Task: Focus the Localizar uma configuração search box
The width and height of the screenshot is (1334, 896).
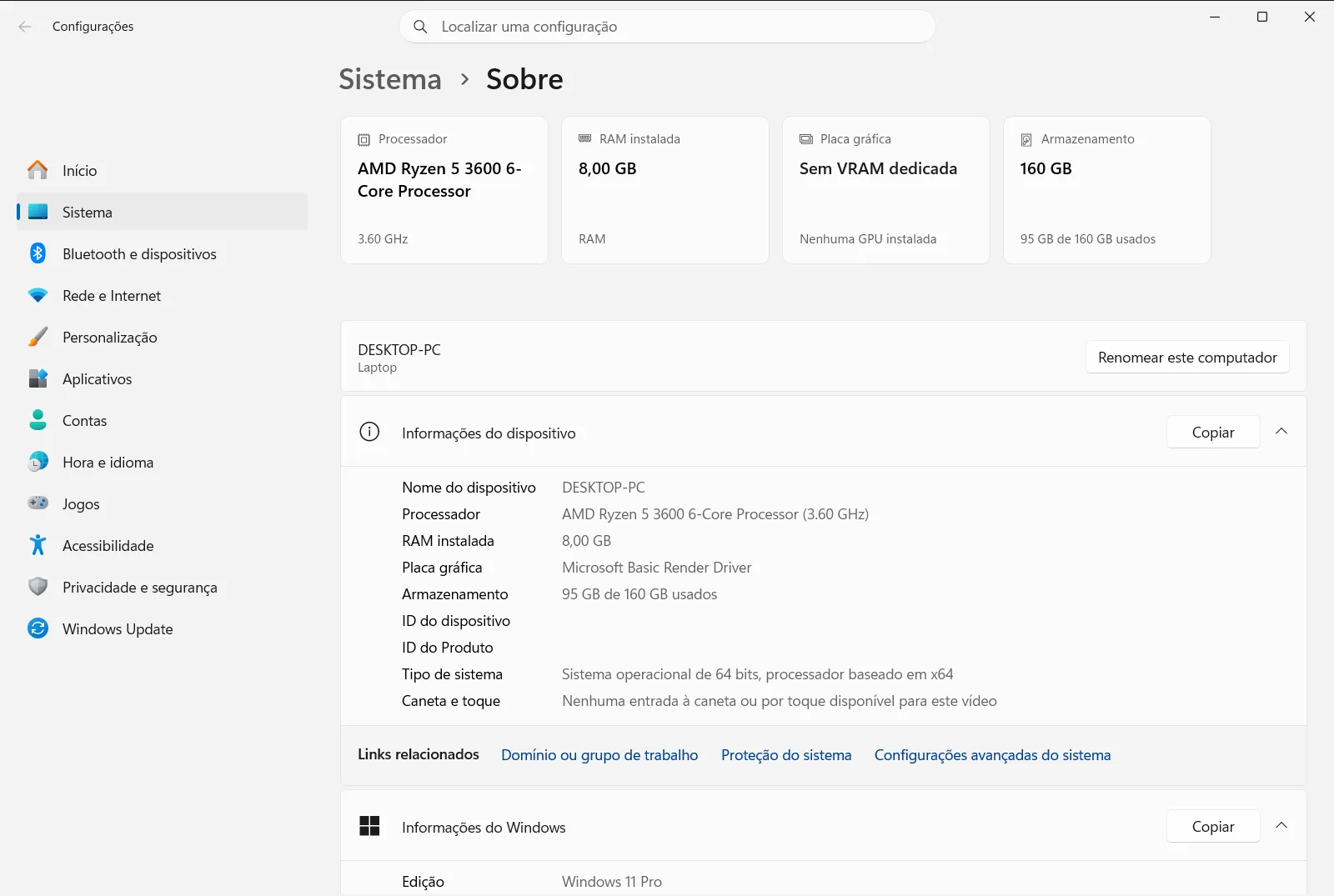Action: (667, 27)
